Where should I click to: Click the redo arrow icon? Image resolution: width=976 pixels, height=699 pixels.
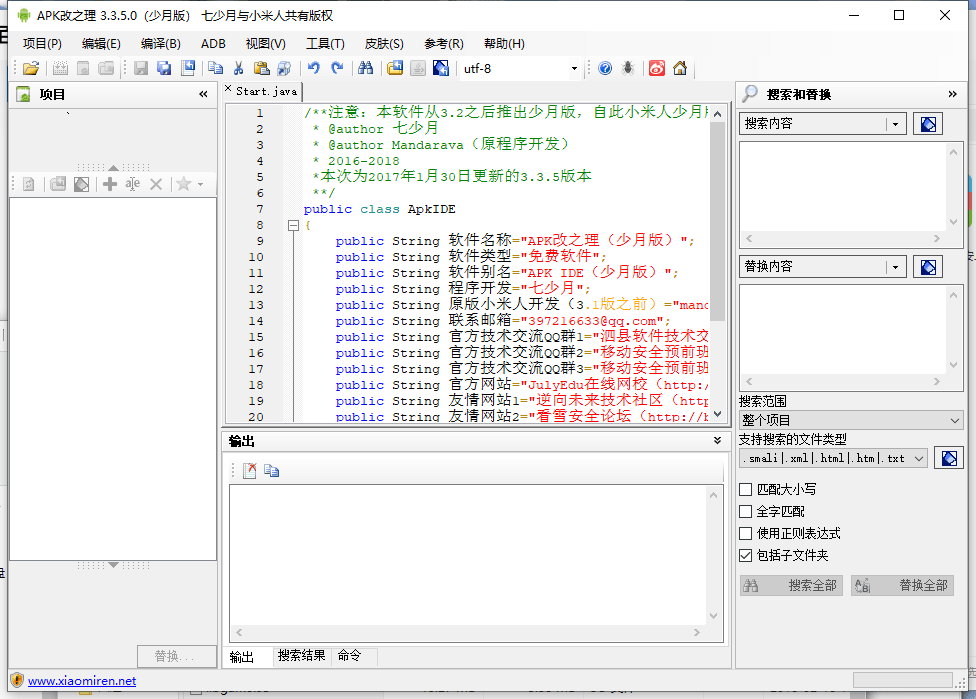click(x=337, y=68)
